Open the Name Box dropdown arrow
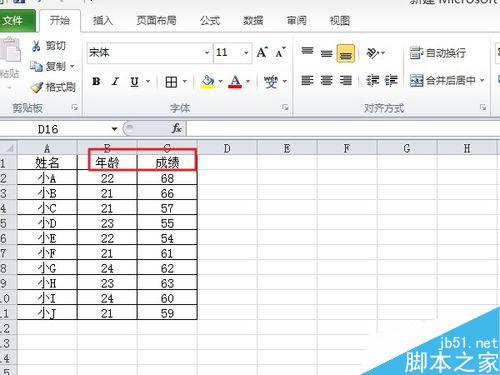The image size is (500, 375). coord(114,129)
